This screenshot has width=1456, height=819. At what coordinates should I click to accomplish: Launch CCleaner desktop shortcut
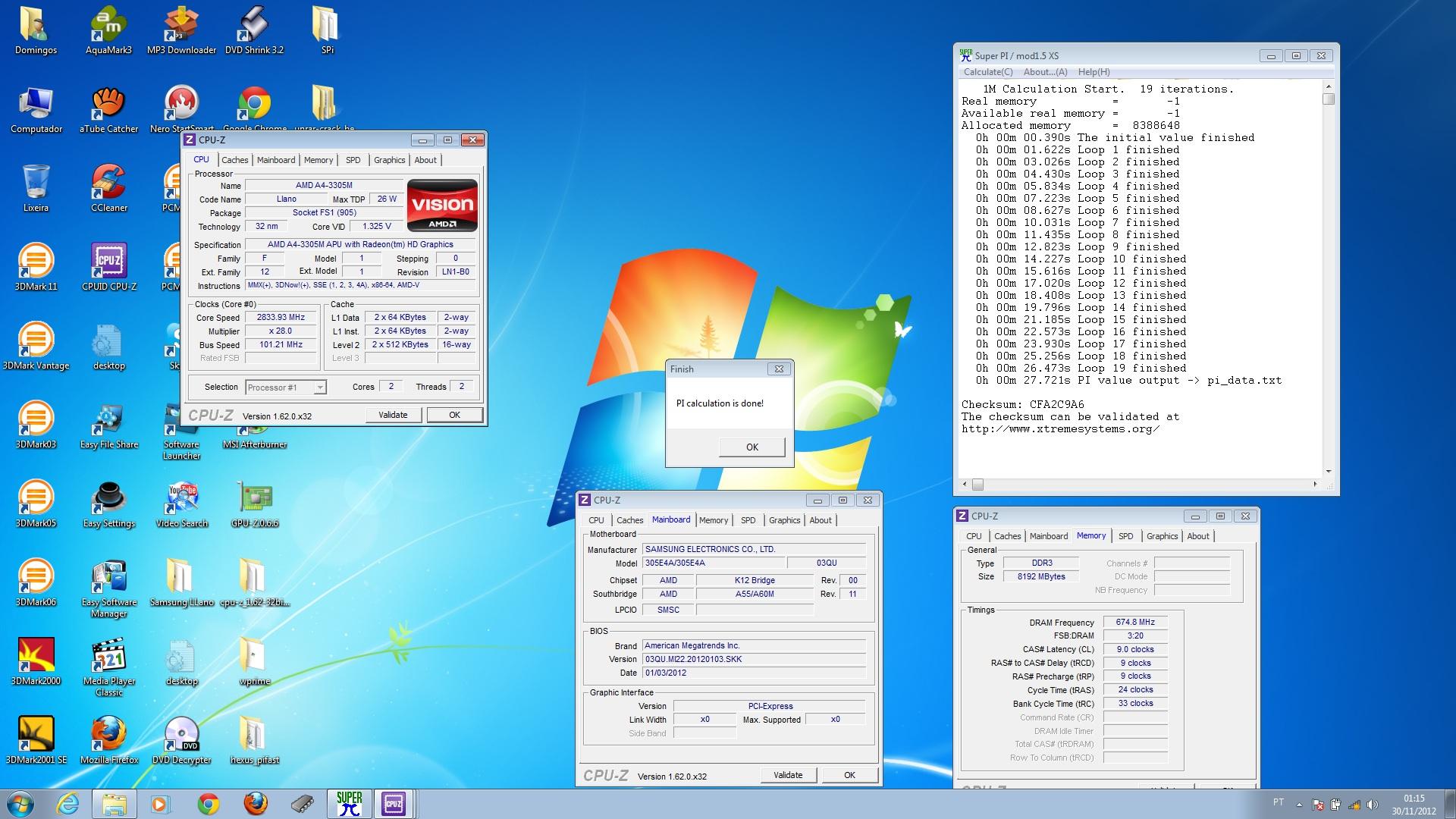108,188
